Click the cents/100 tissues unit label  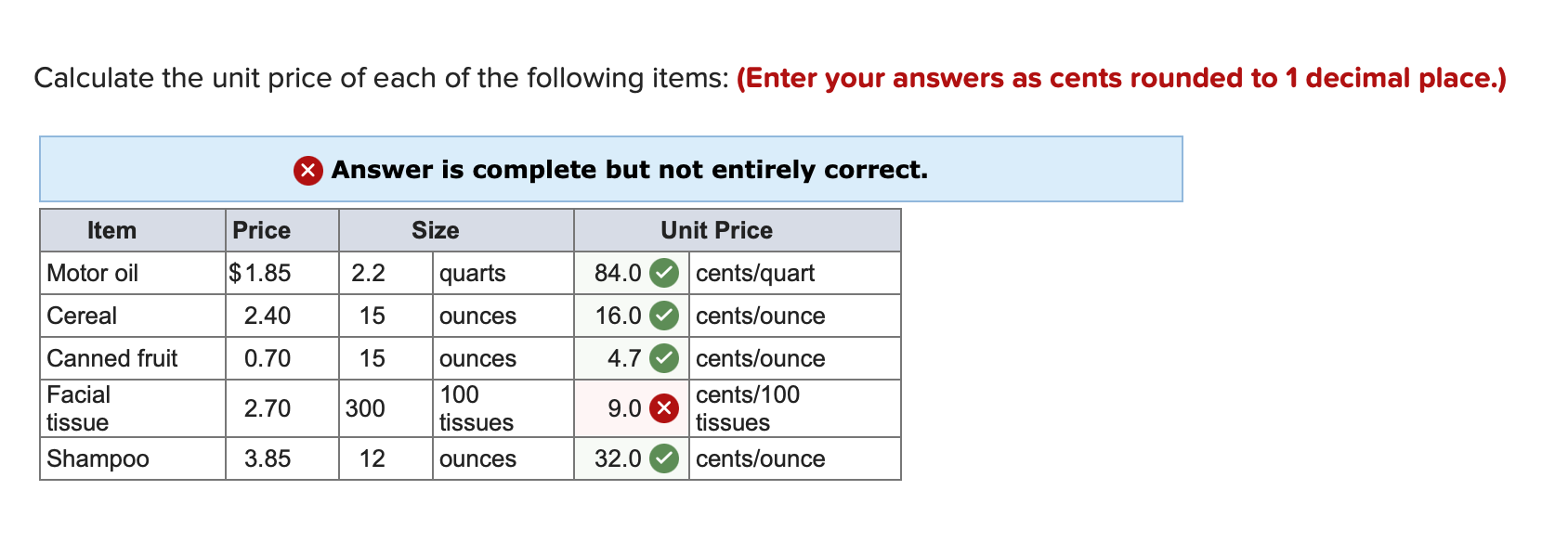[747, 408]
